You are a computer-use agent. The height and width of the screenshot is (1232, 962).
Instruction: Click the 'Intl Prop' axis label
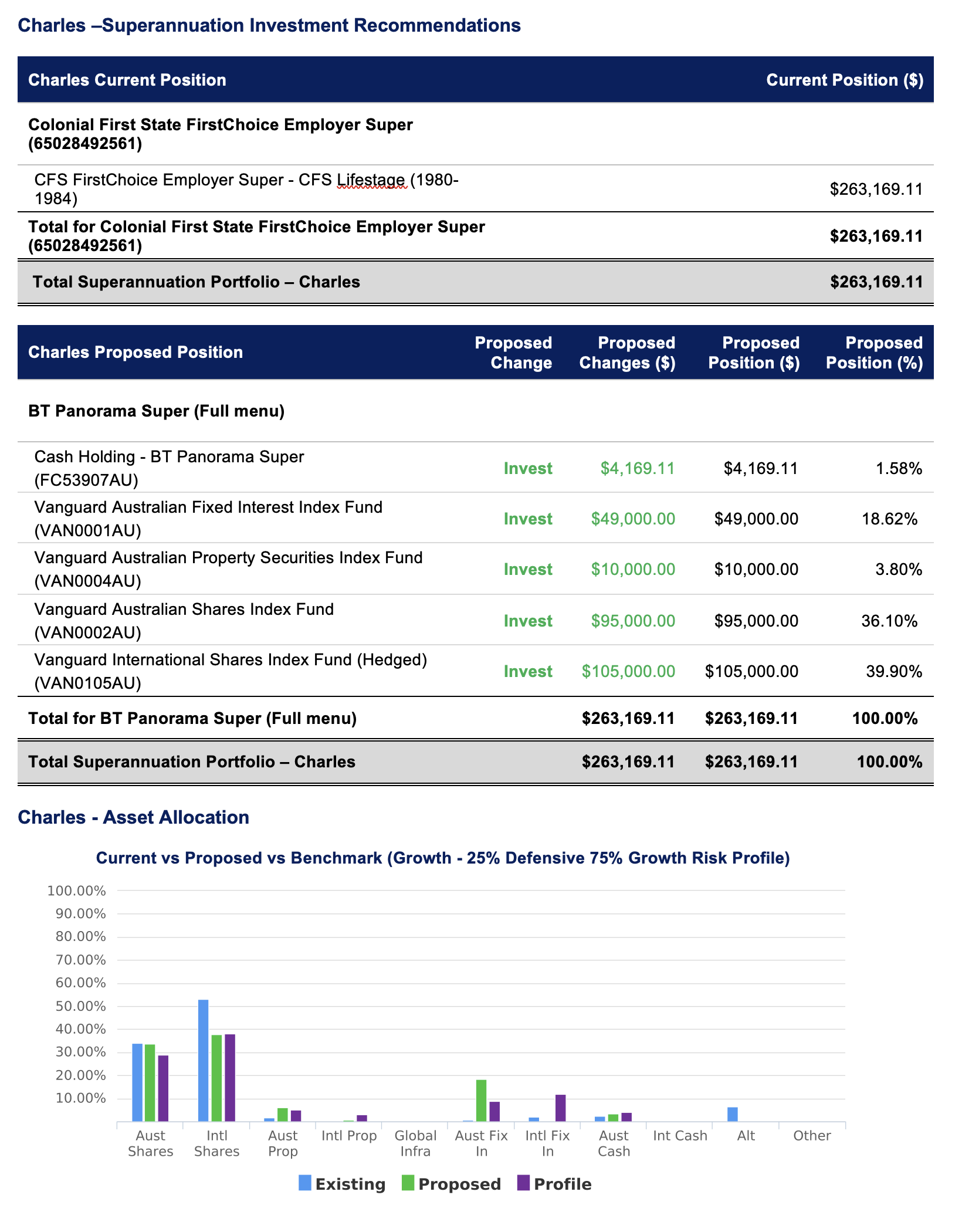pos(349,1136)
